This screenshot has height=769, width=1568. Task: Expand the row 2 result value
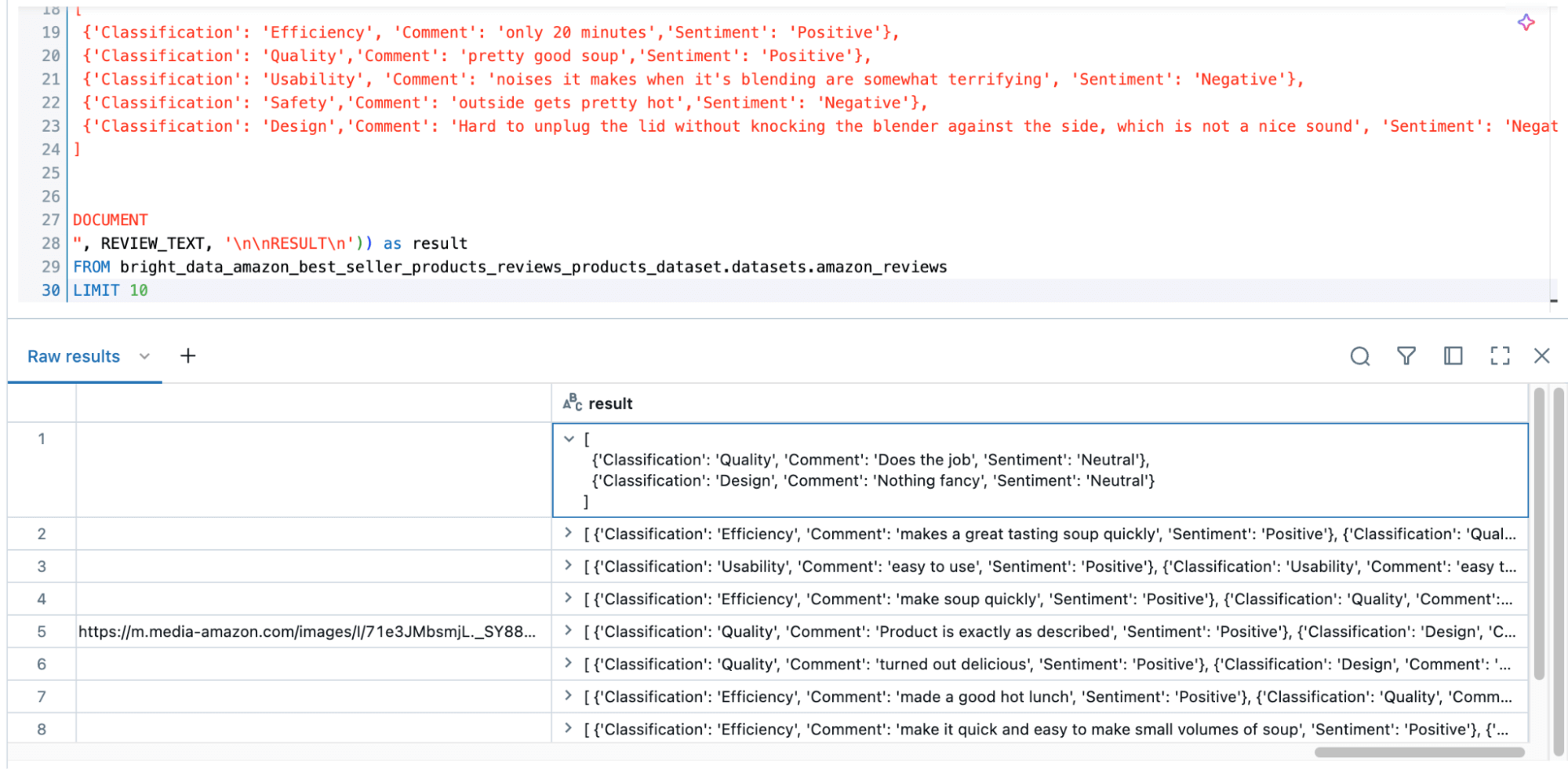(x=569, y=534)
